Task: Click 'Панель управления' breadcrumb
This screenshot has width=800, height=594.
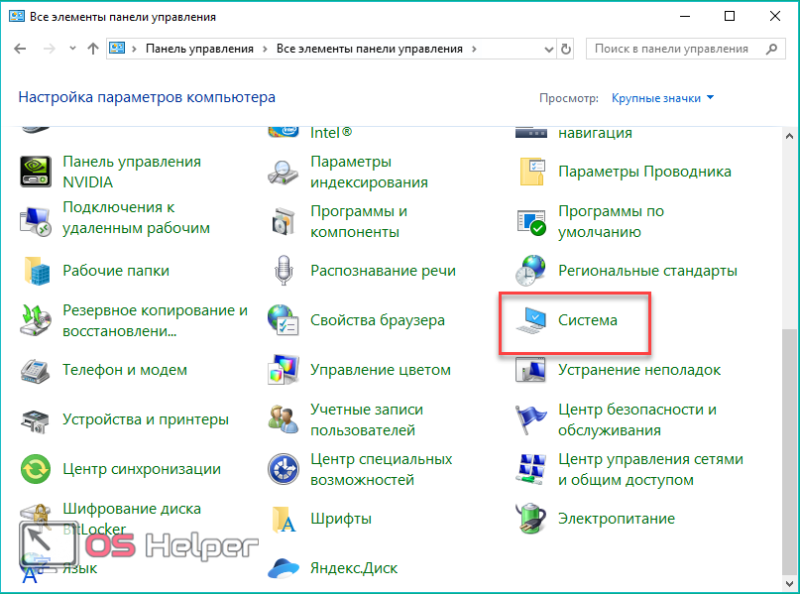Action: [x=199, y=49]
